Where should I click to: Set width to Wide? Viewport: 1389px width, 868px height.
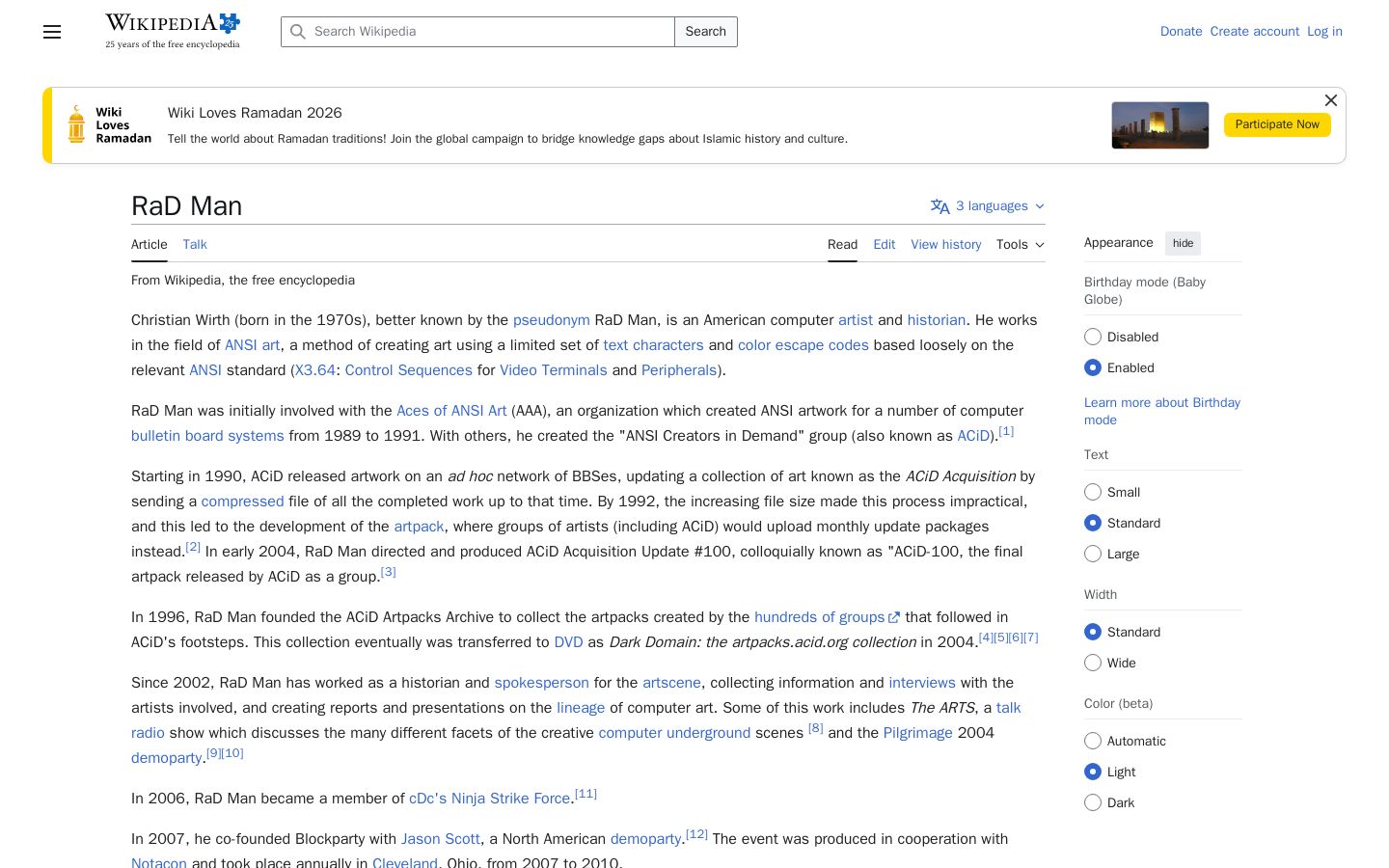pos(1093,663)
